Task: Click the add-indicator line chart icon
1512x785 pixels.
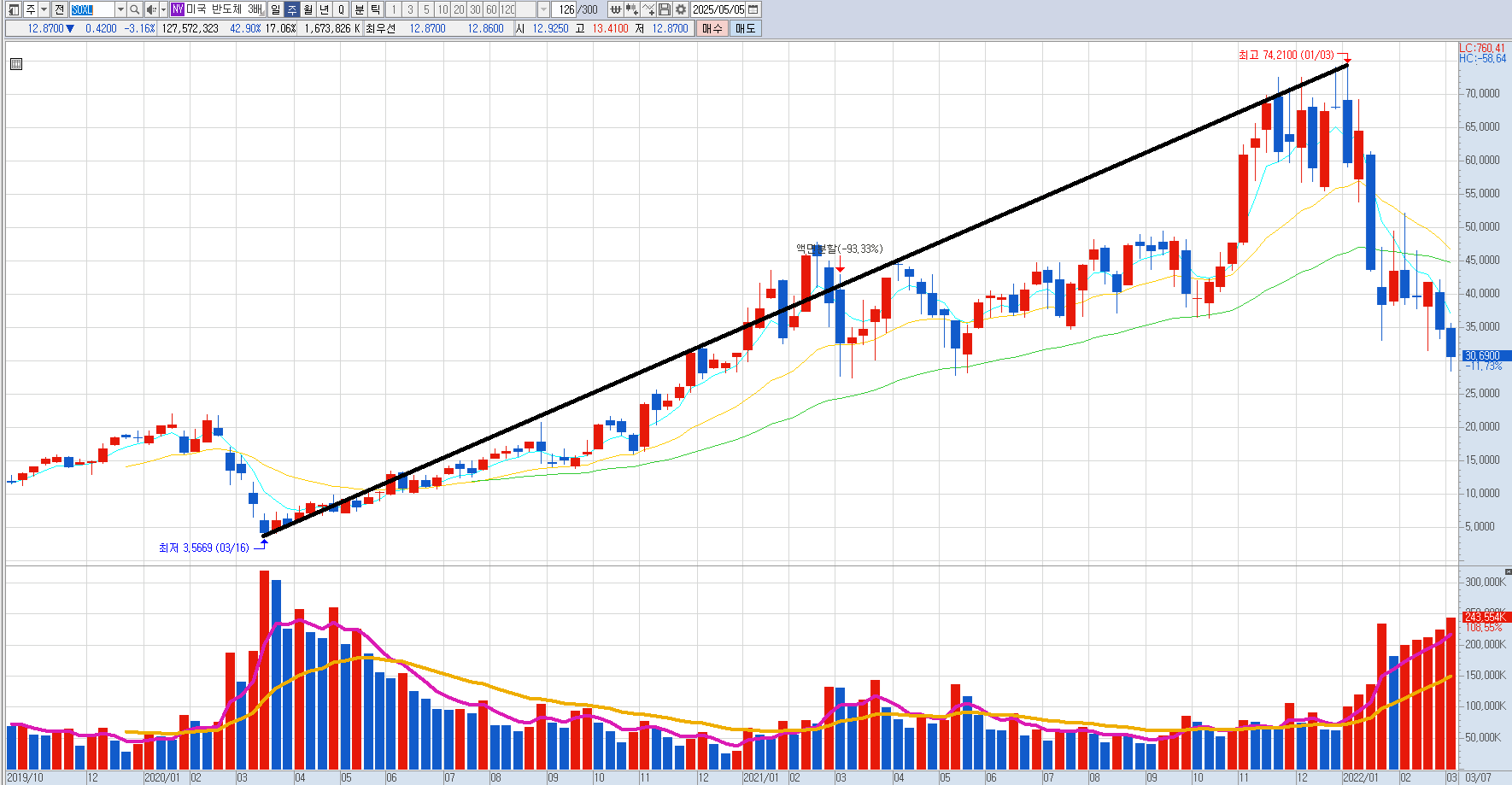Action: pyautogui.click(x=648, y=9)
